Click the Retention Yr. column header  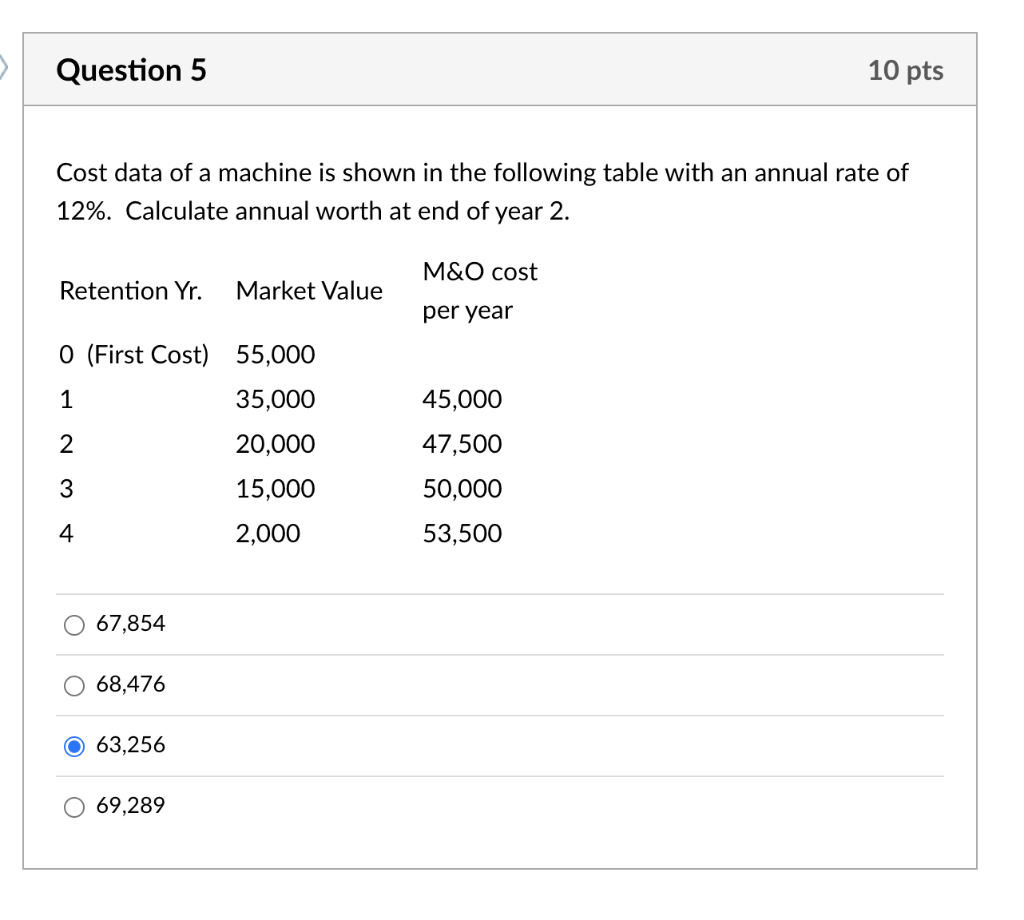130,291
